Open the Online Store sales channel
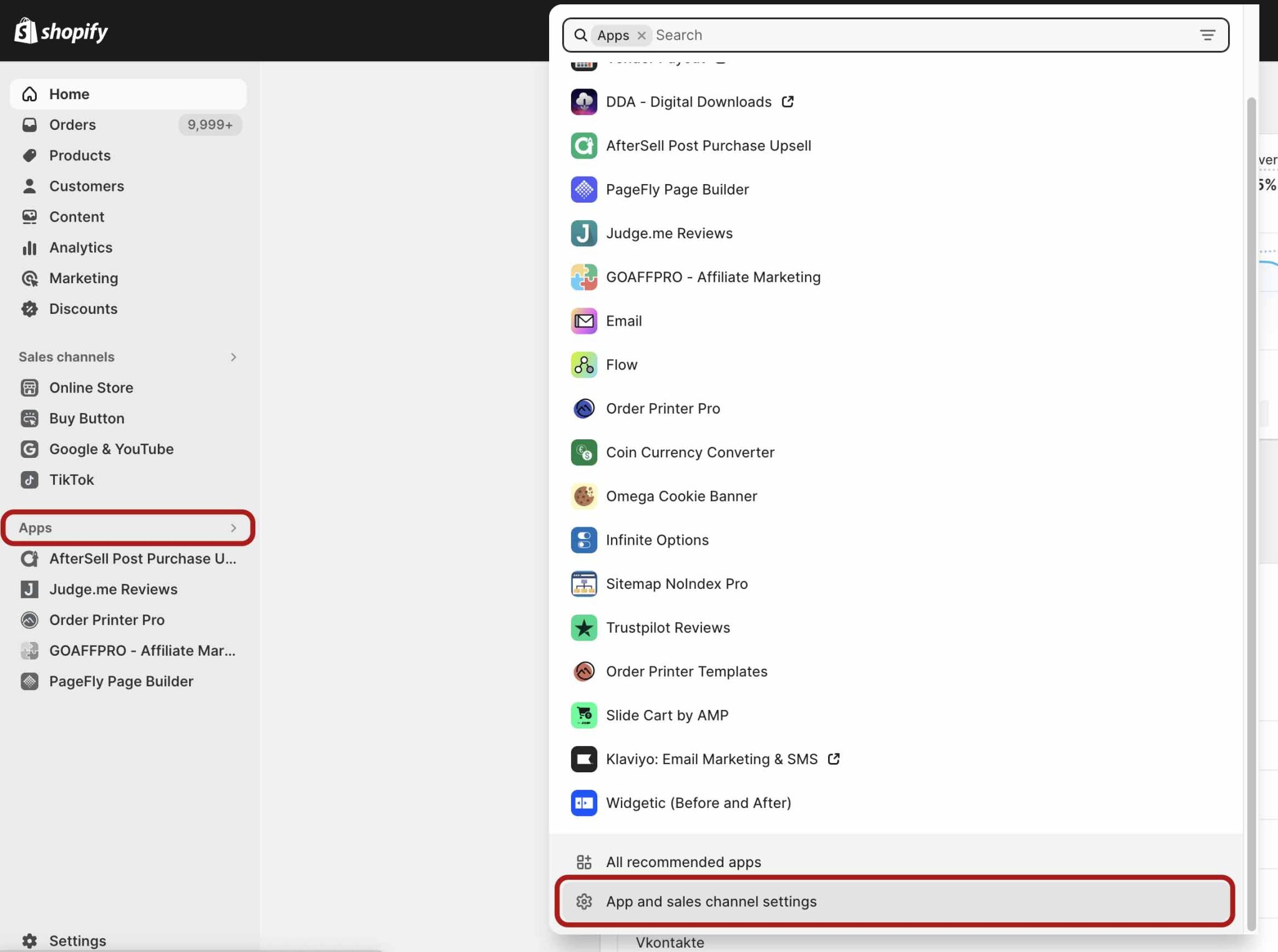Screen dimensions: 1278x952 (x=91, y=387)
